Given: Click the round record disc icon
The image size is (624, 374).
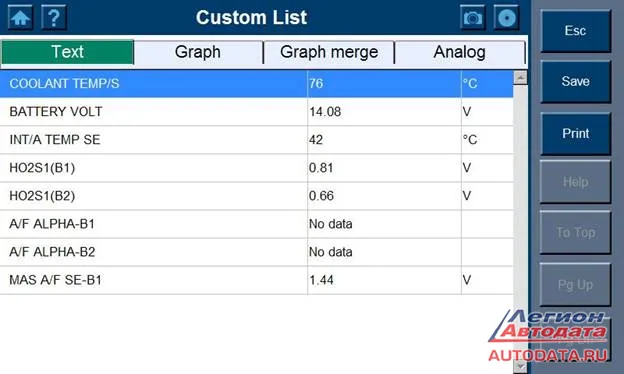Looking at the screenshot, I should (x=506, y=18).
